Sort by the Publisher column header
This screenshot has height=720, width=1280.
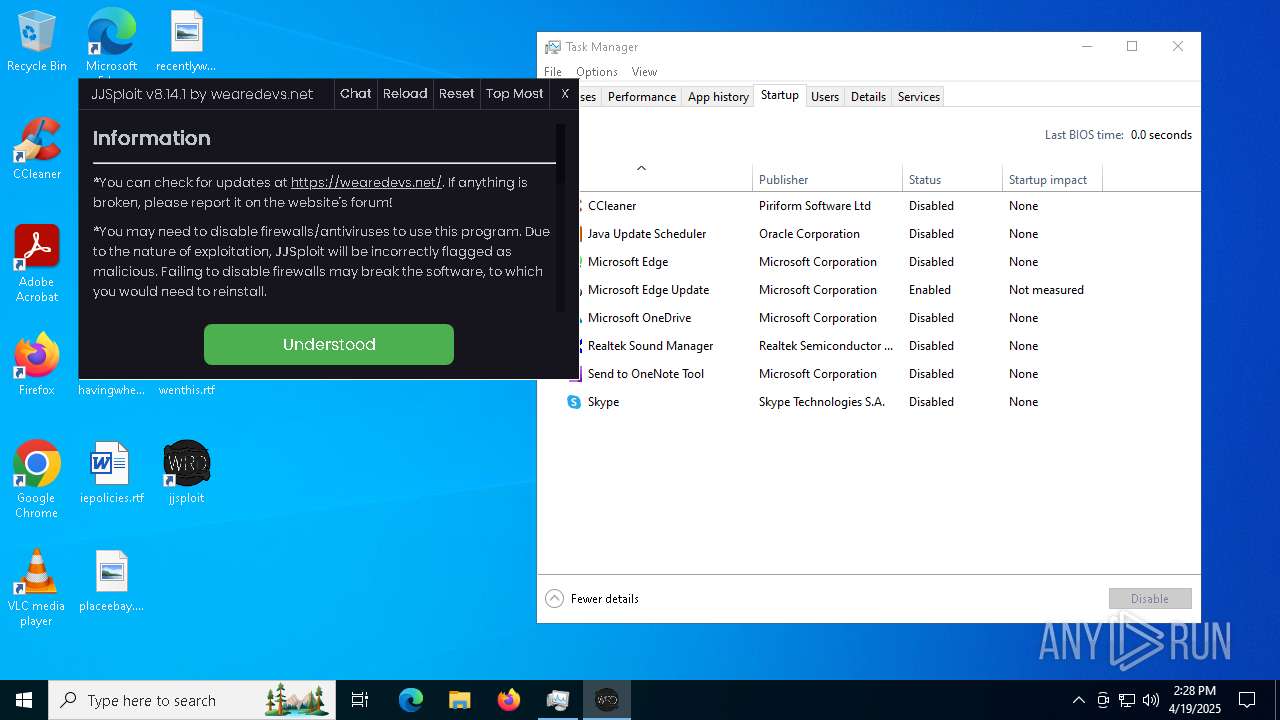(x=827, y=179)
